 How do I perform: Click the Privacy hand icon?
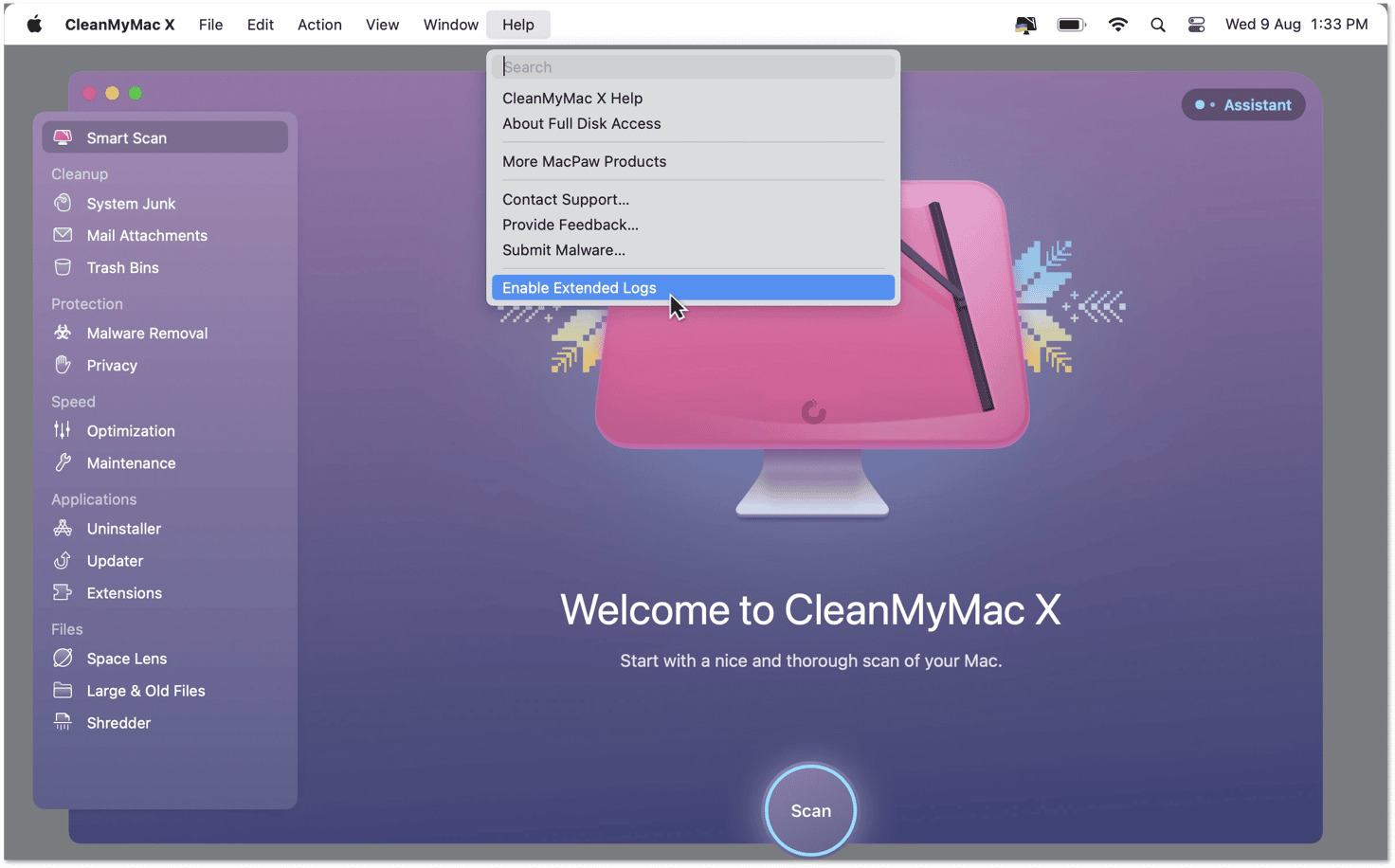(x=63, y=365)
